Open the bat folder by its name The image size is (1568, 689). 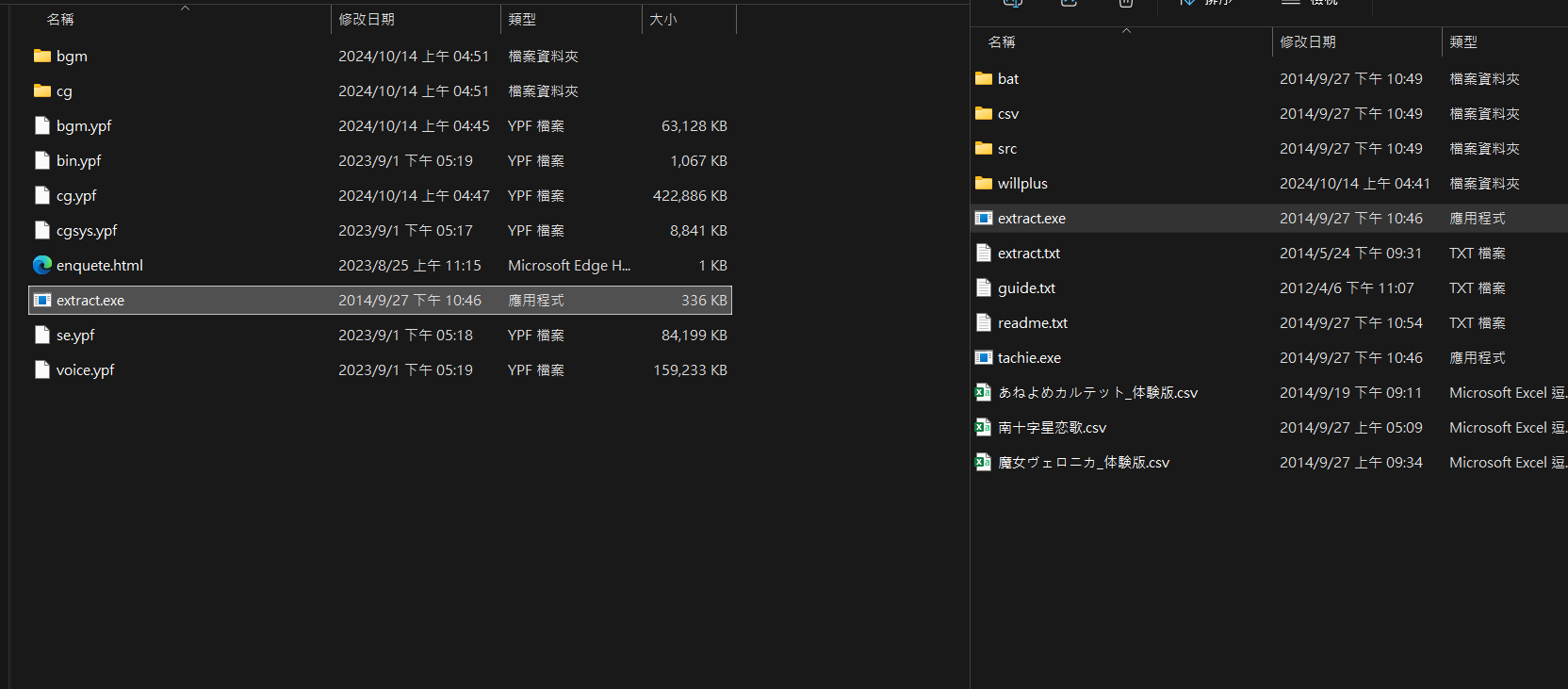pyautogui.click(x=1007, y=78)
